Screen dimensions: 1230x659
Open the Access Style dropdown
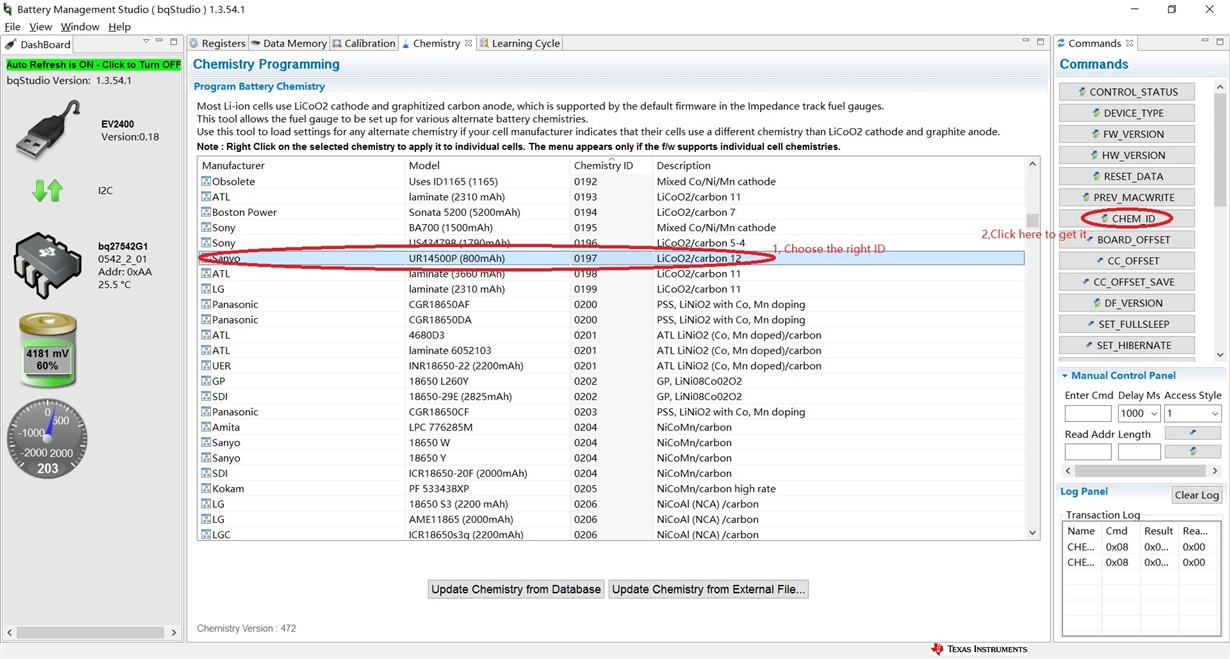(x=1215, y=413)
